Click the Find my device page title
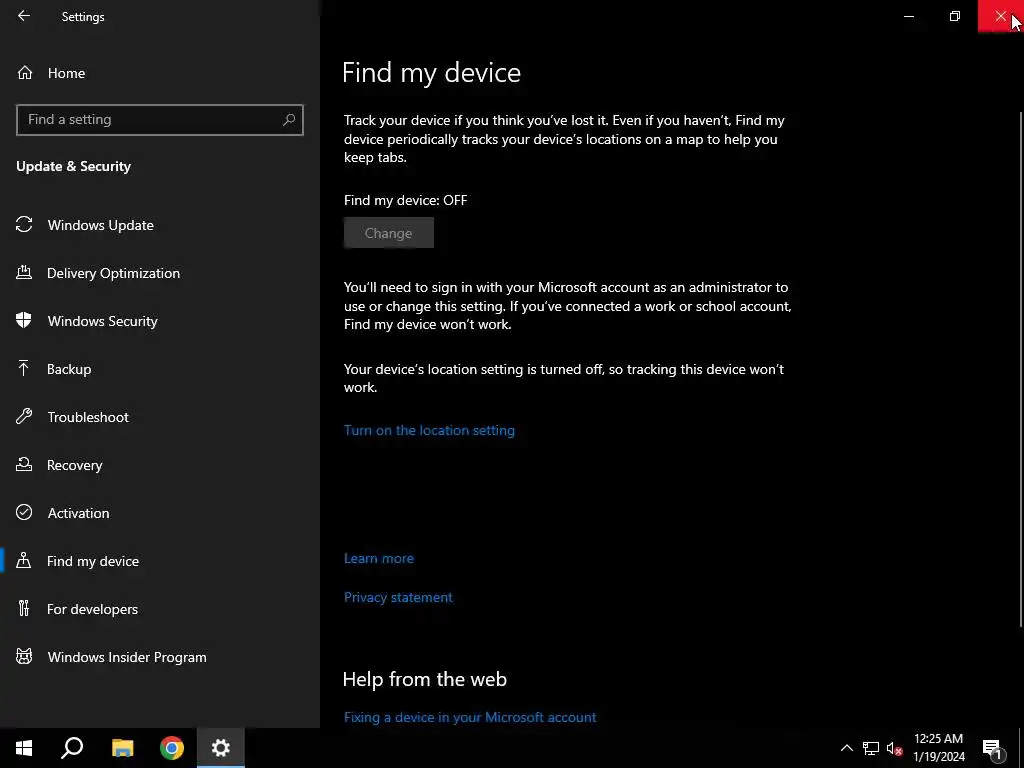The height and width of the screenshot is (768, 1024). (432, 72)
